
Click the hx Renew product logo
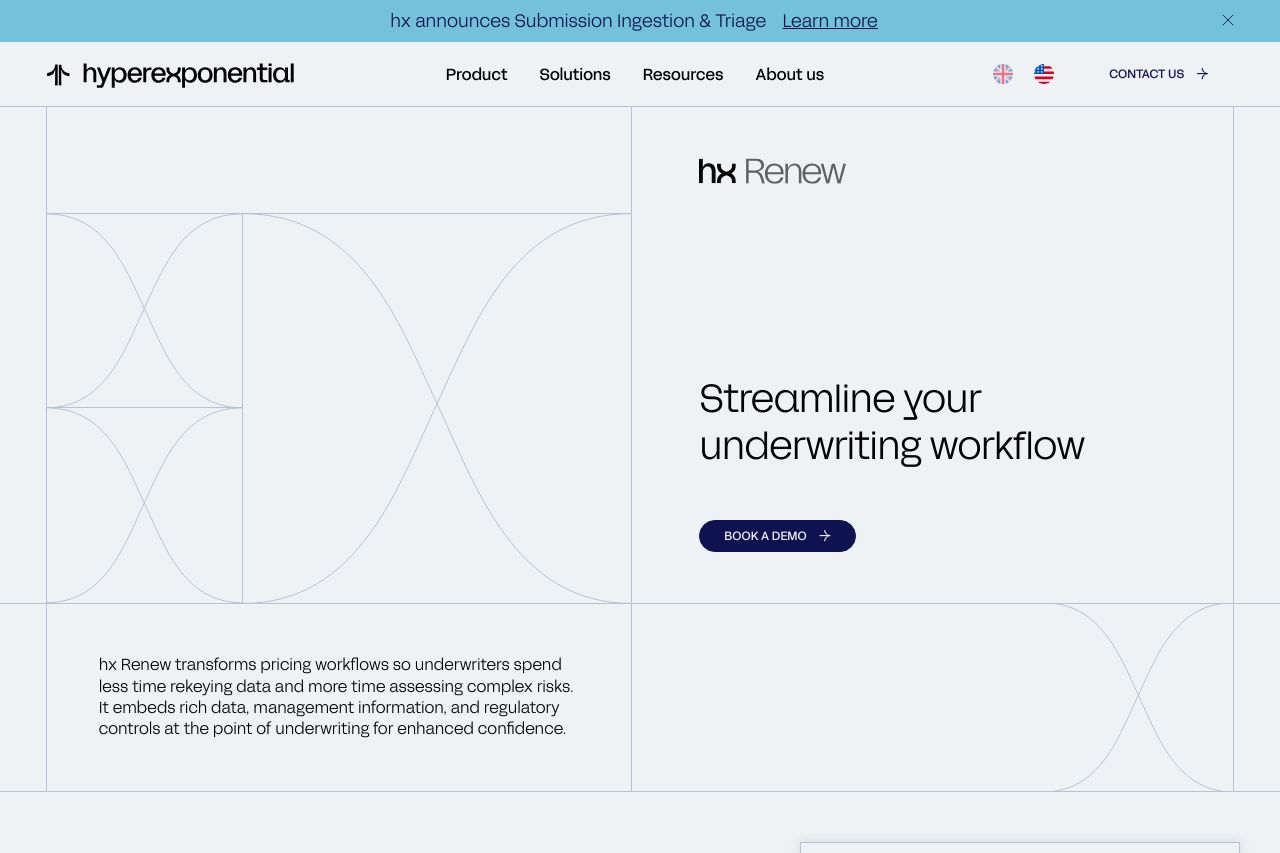(772, 171)
